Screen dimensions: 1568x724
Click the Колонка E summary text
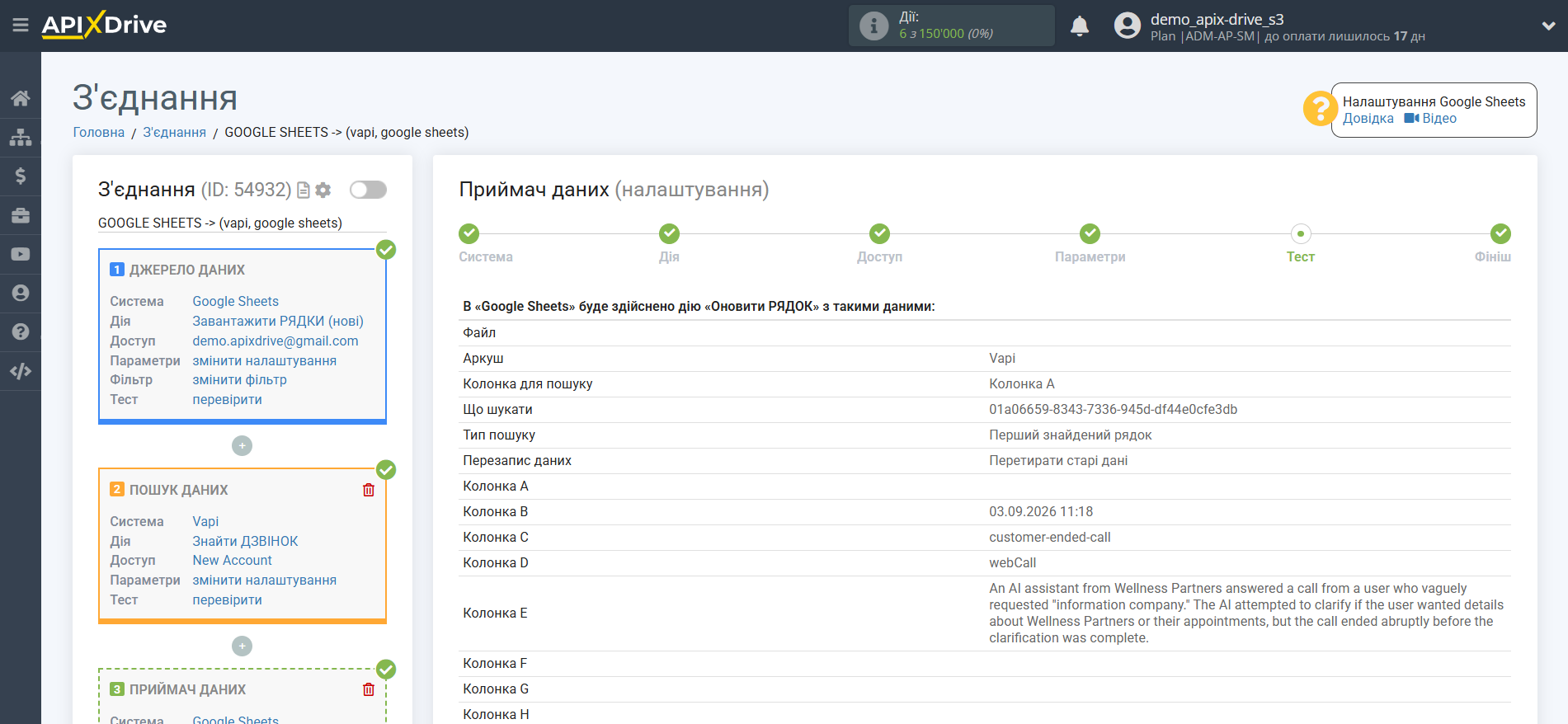(1246, 613)
